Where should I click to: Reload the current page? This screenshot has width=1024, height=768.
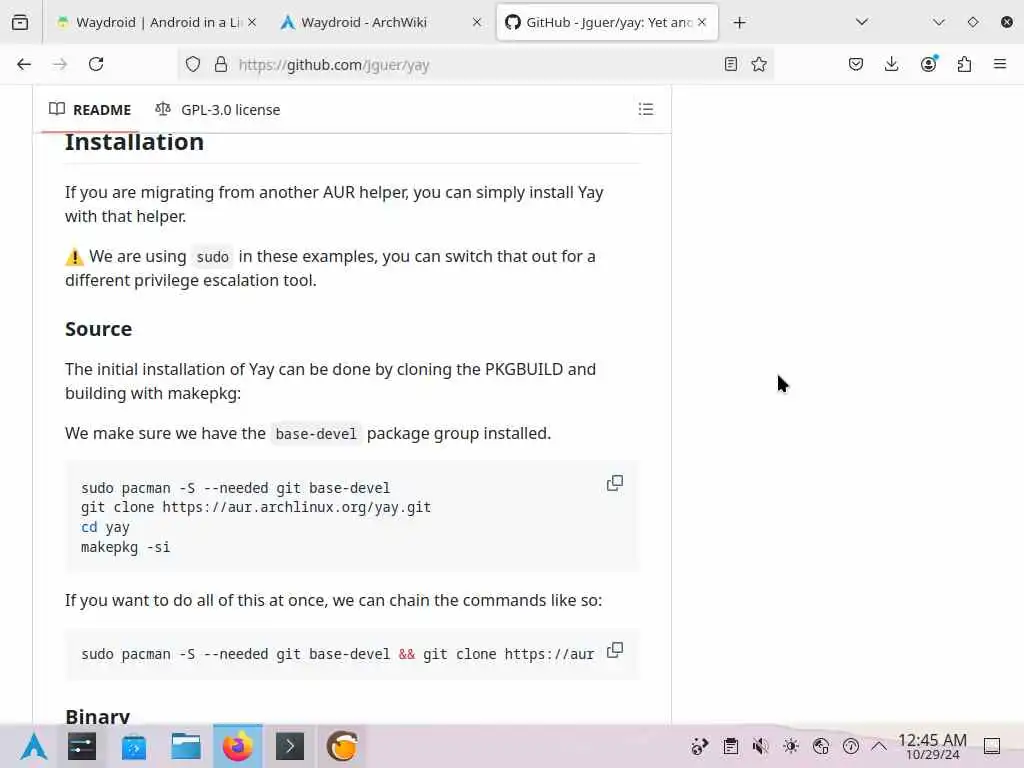point(96,64)
